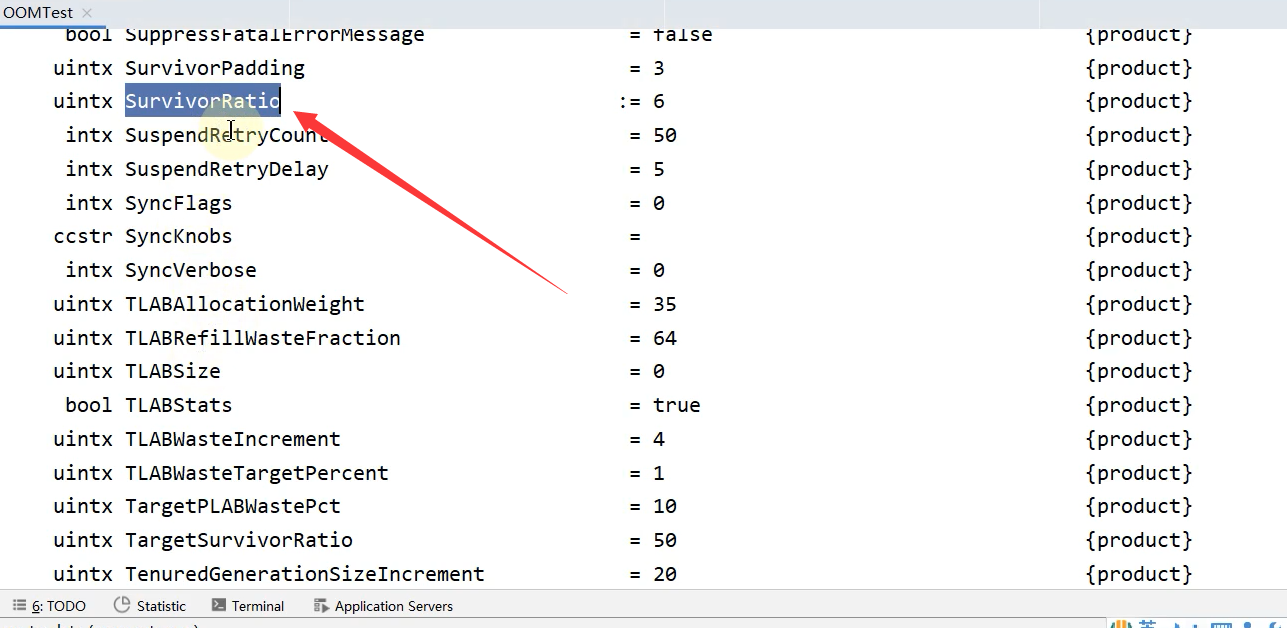Click the TLABRefillWasteFraction flag name
The height and width of the screenshot is (628, 1287).
point(263,338)
